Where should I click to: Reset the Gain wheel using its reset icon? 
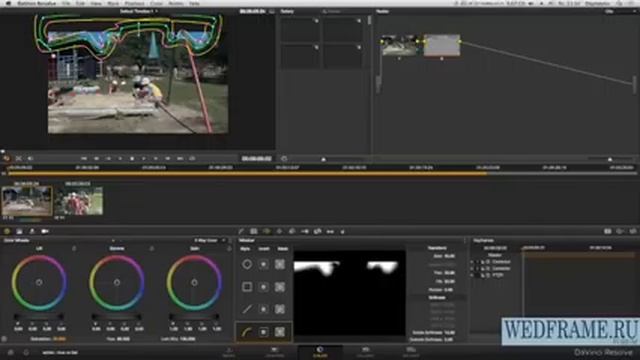tap(229, 249)
